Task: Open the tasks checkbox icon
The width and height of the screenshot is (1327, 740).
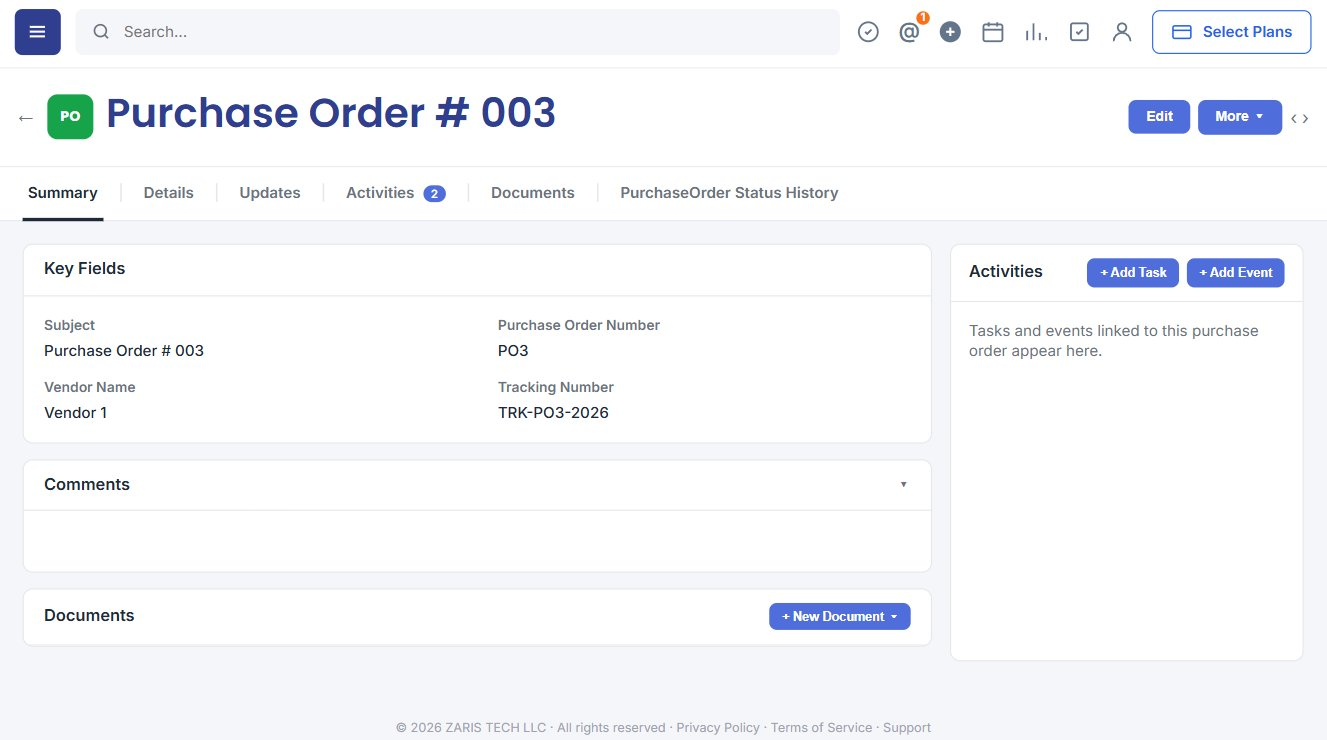Action: click(1079, 32)
